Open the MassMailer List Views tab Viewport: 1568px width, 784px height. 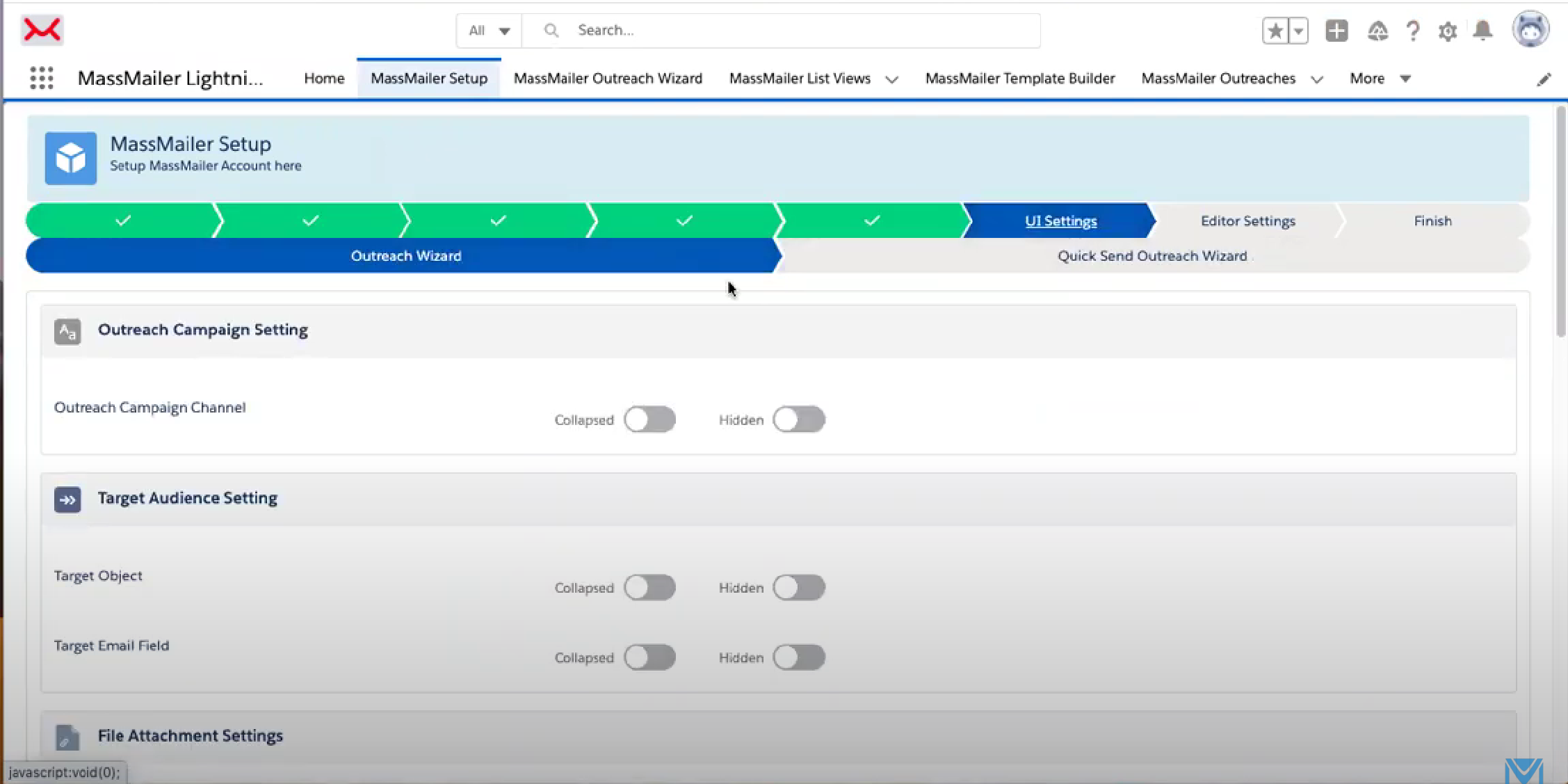(x=800, y=78)
